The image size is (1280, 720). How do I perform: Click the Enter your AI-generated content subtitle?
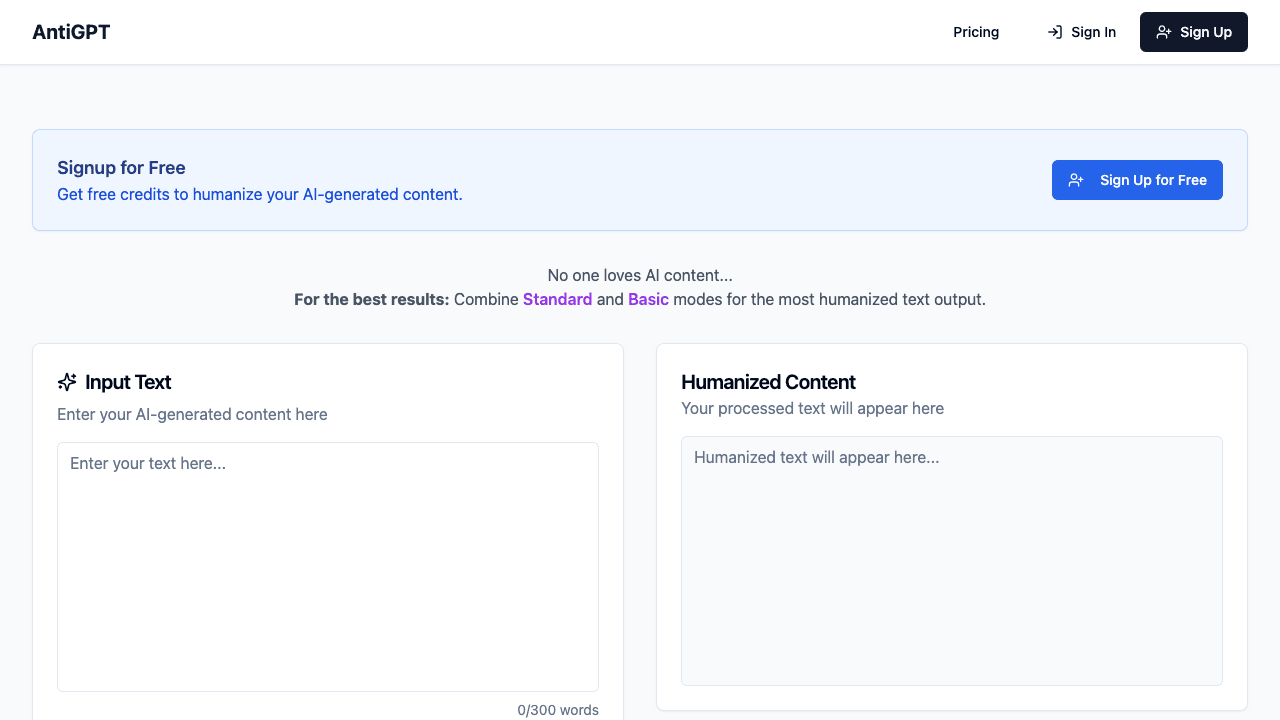(192, 414)
